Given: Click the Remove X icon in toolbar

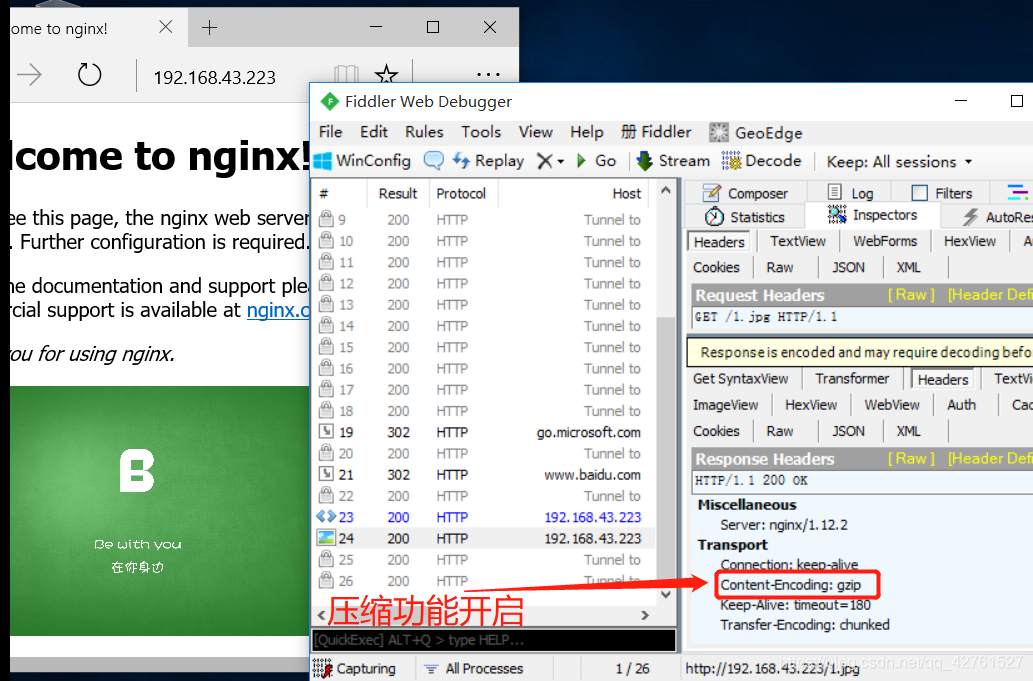Looking at the screenshot, I should pyautogui.click(x=544, y=161).
